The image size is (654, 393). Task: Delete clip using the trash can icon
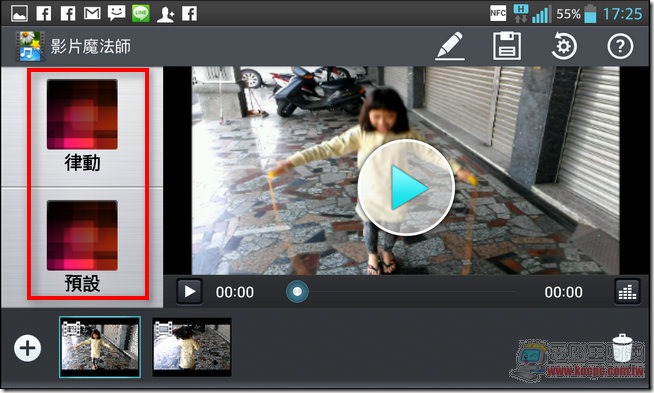tap(622, 348)
